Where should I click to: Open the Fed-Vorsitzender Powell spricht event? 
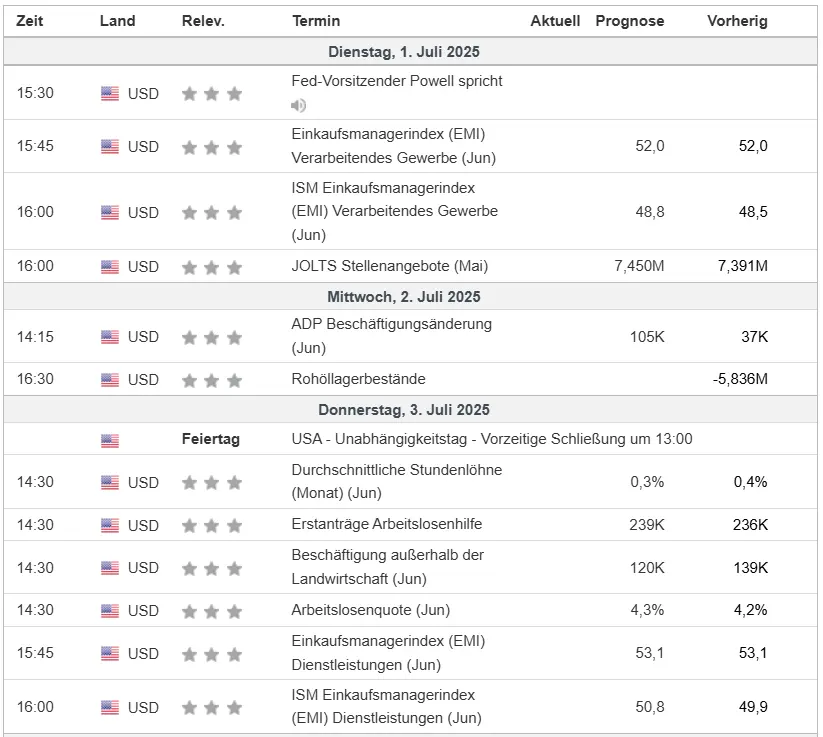coord(397,81)
